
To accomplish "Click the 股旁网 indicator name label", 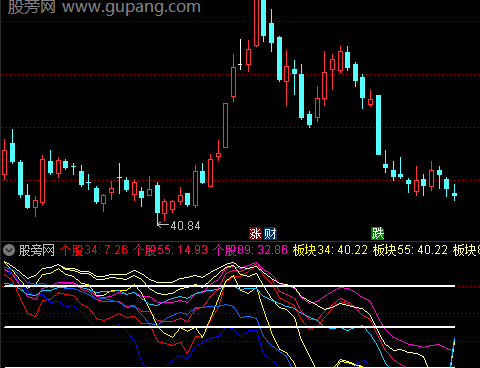I will [x=37, y=250].
